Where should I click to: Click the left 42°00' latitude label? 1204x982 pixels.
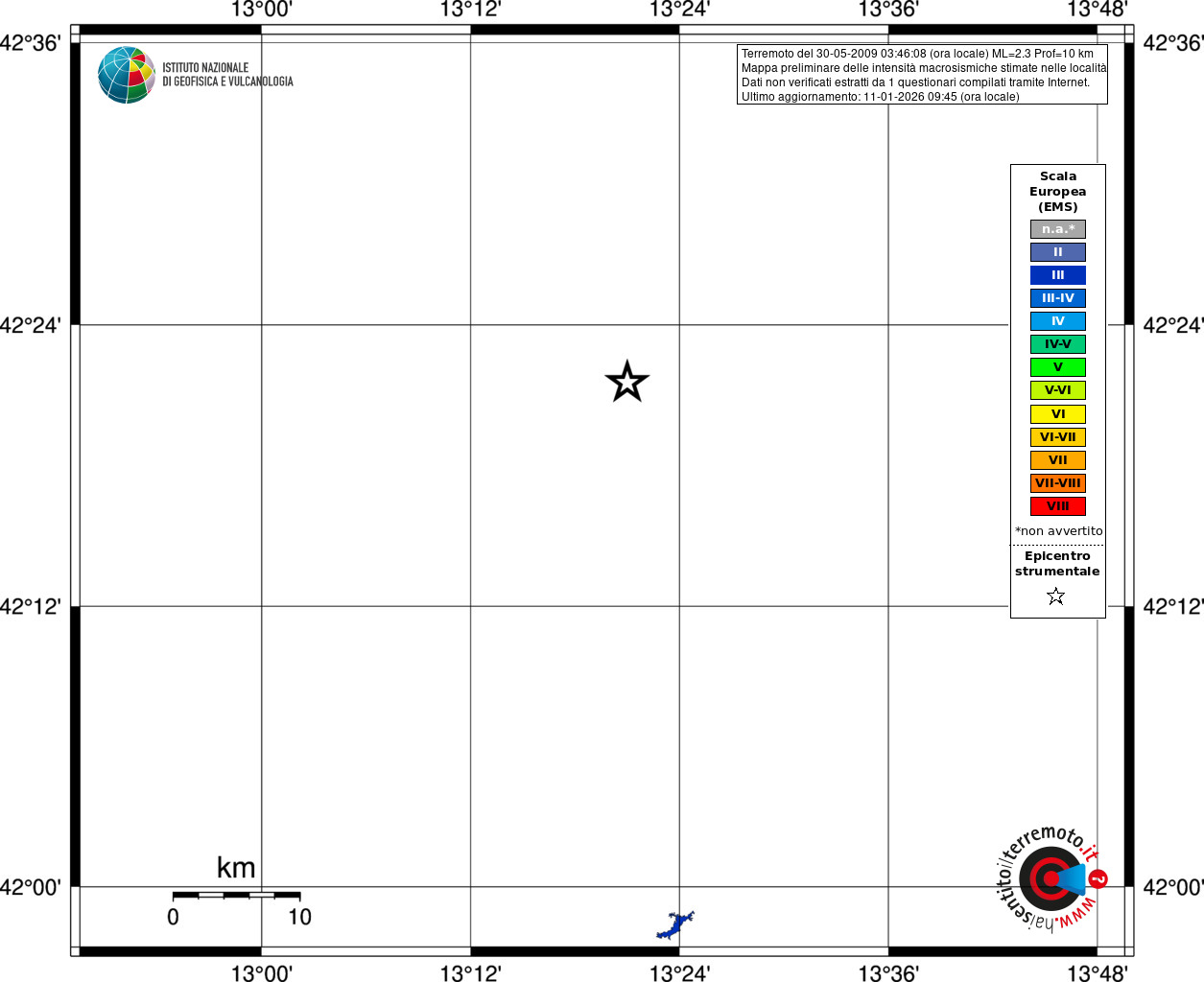[x=30, y=887]
